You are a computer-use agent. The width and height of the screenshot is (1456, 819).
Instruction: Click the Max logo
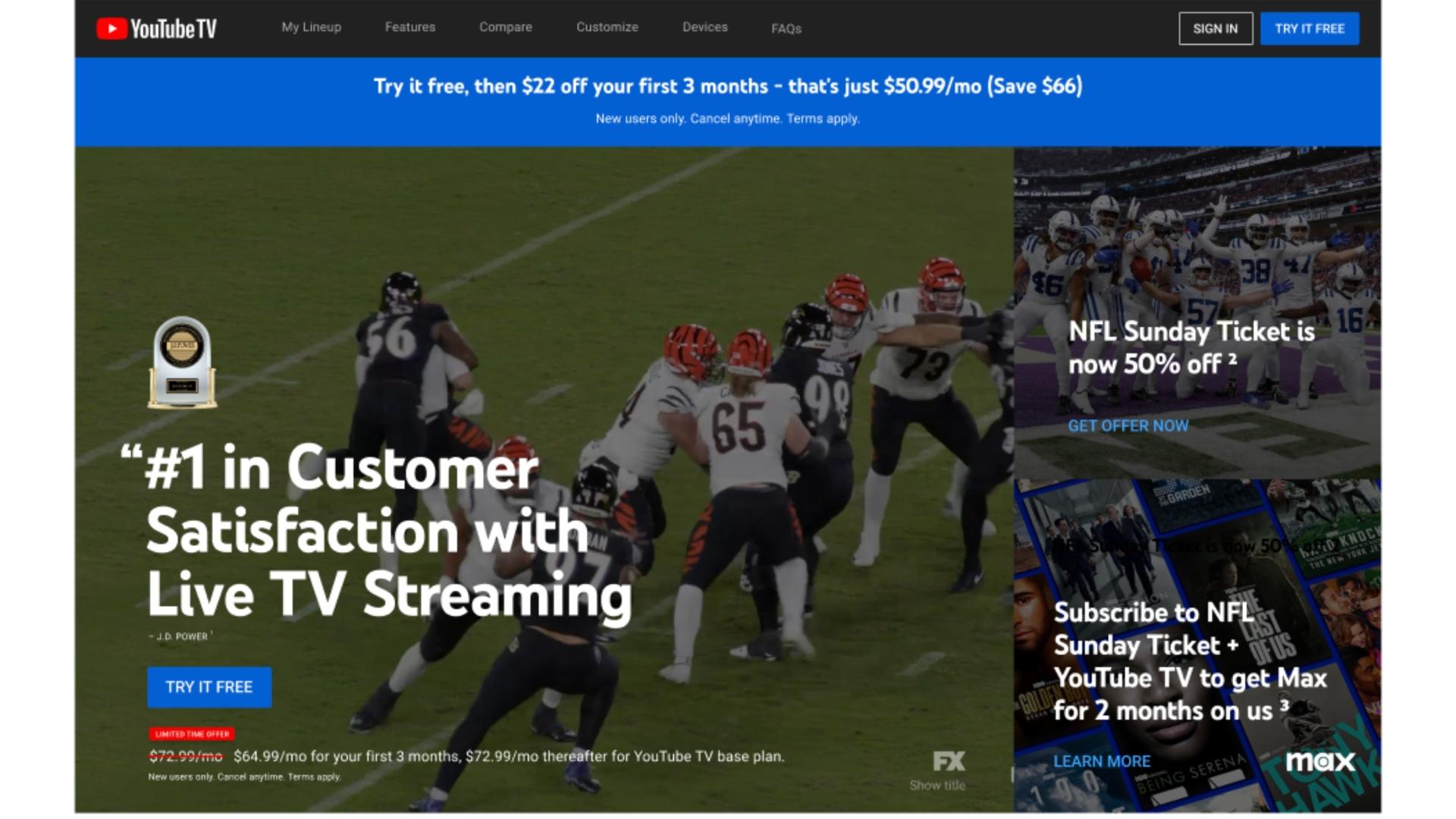[1320, 761]
